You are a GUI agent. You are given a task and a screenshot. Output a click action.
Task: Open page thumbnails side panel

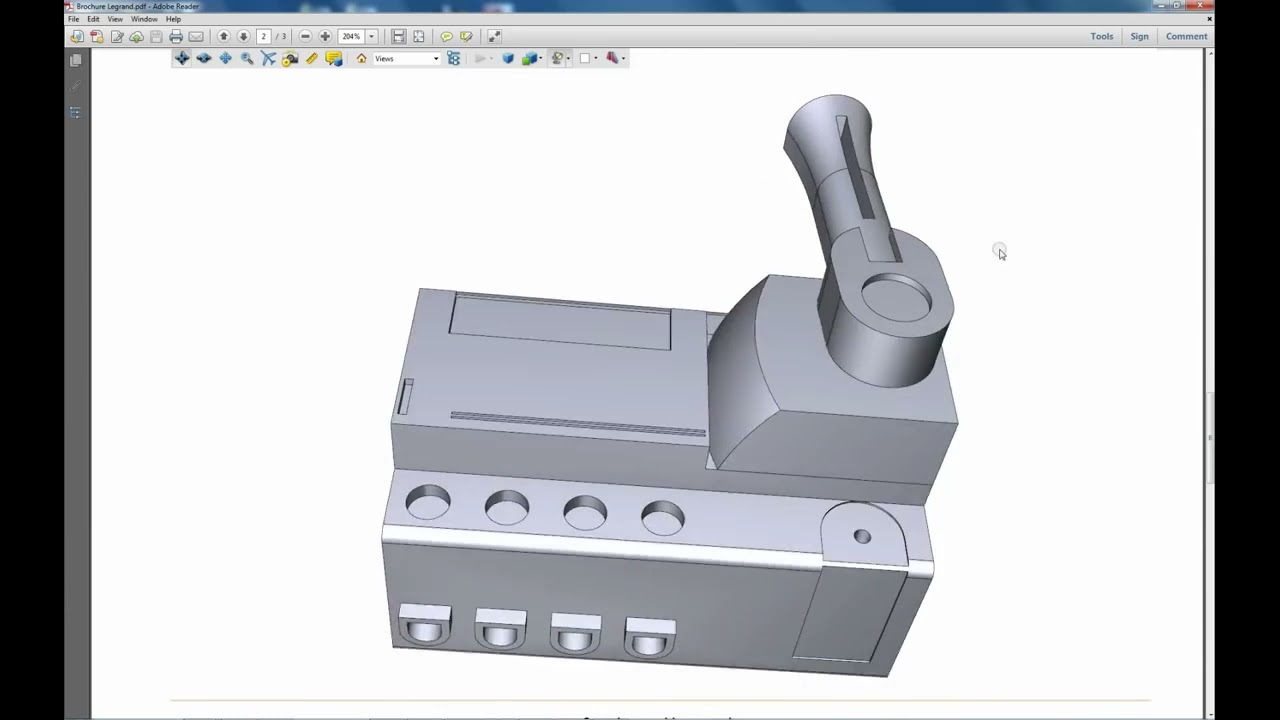tap(76, 61)
